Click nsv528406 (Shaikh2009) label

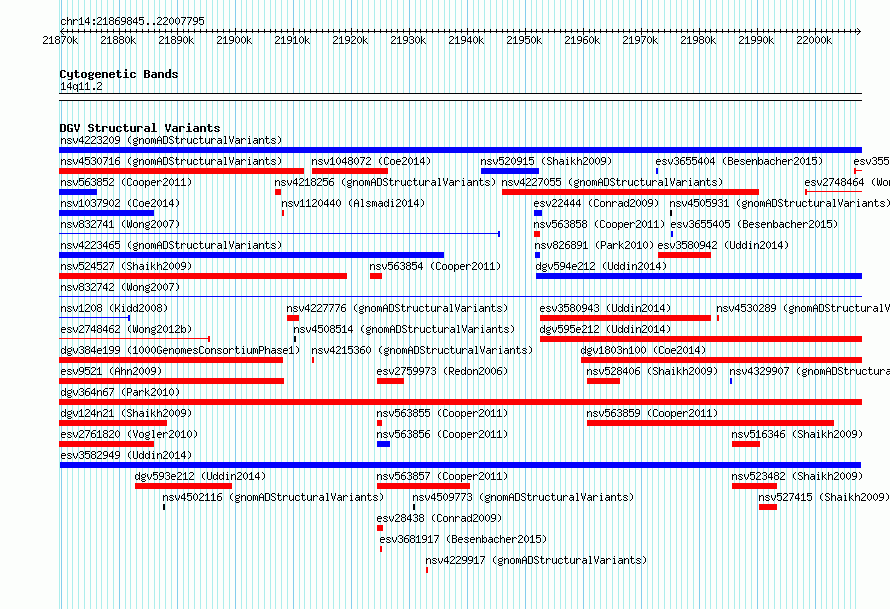(652, 371)
